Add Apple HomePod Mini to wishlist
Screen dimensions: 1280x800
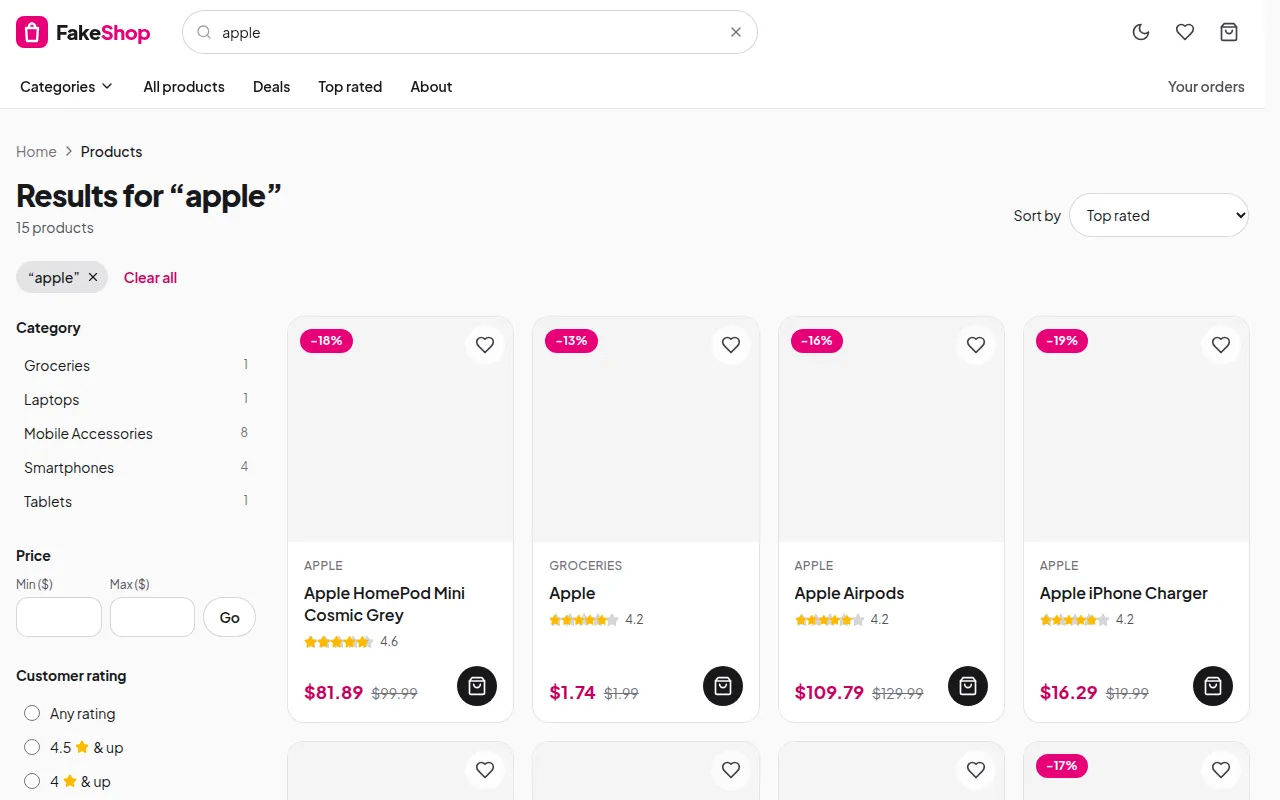tap(485, 345)
